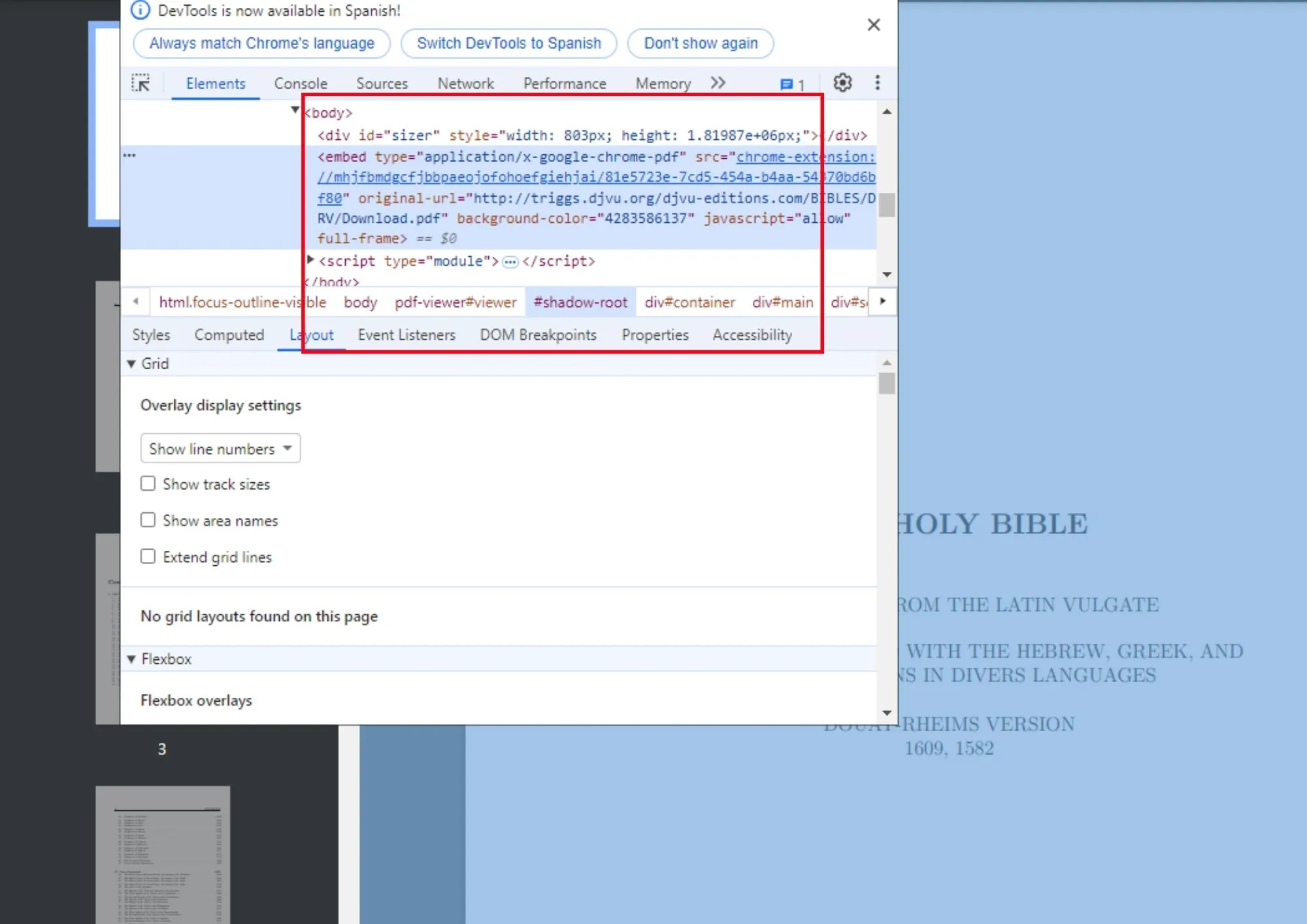The width and height of the screenshot is (1307, 924).
Task: Click Switch DevTools to Spanish link
Action: click(x=509, y=43)
